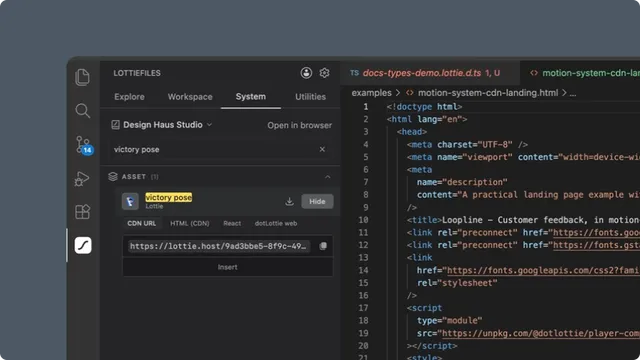Click the fonts.googleapis.com css2 stylesheet href link
This screenshot has height=360, width=640.
(543, 270)
